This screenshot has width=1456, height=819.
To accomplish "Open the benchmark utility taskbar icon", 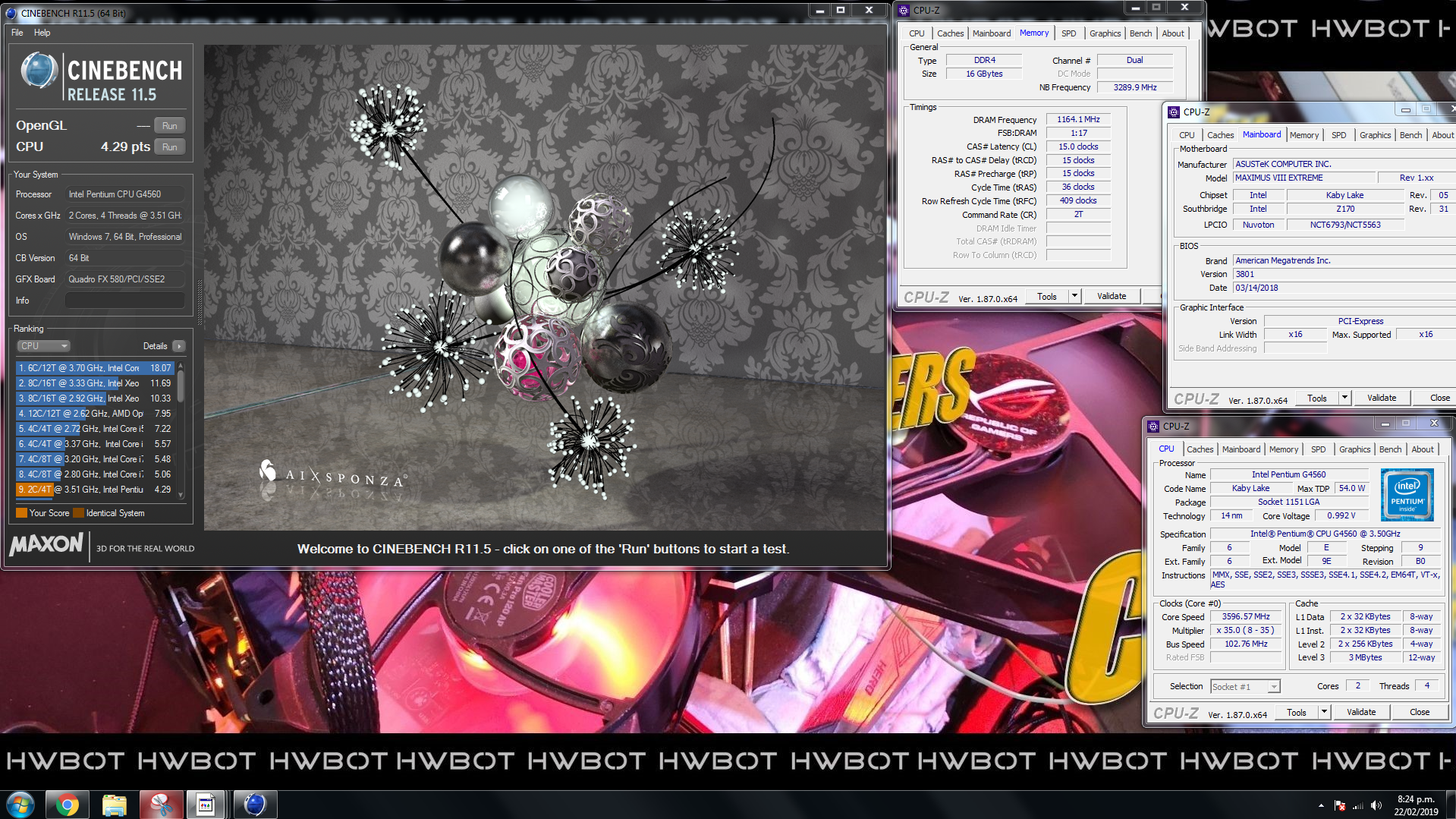I will 206,805.
